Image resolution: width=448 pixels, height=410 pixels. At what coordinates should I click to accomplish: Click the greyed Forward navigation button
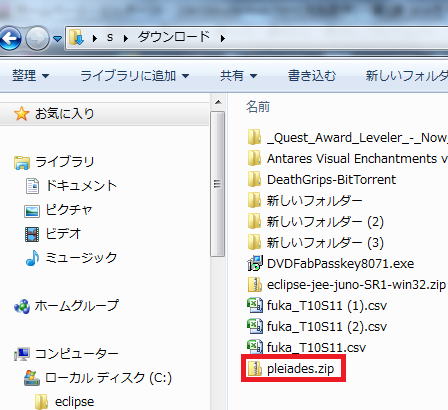37,39
